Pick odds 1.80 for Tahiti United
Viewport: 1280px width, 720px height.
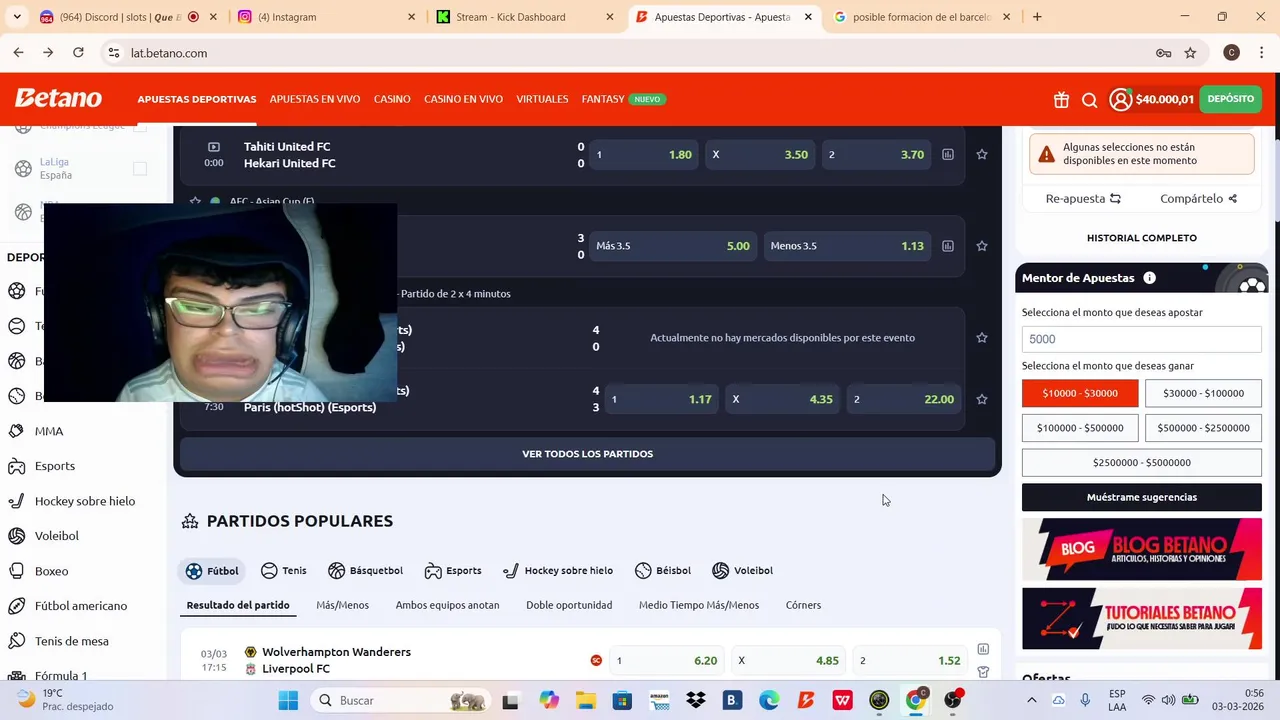pyautogui.click(x=644, y=155)
